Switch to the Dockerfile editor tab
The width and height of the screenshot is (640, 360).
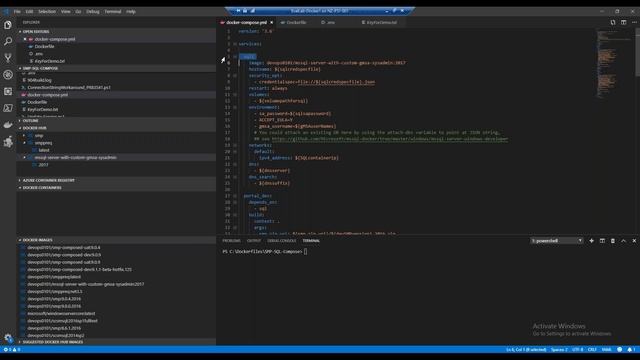[296, 22]
